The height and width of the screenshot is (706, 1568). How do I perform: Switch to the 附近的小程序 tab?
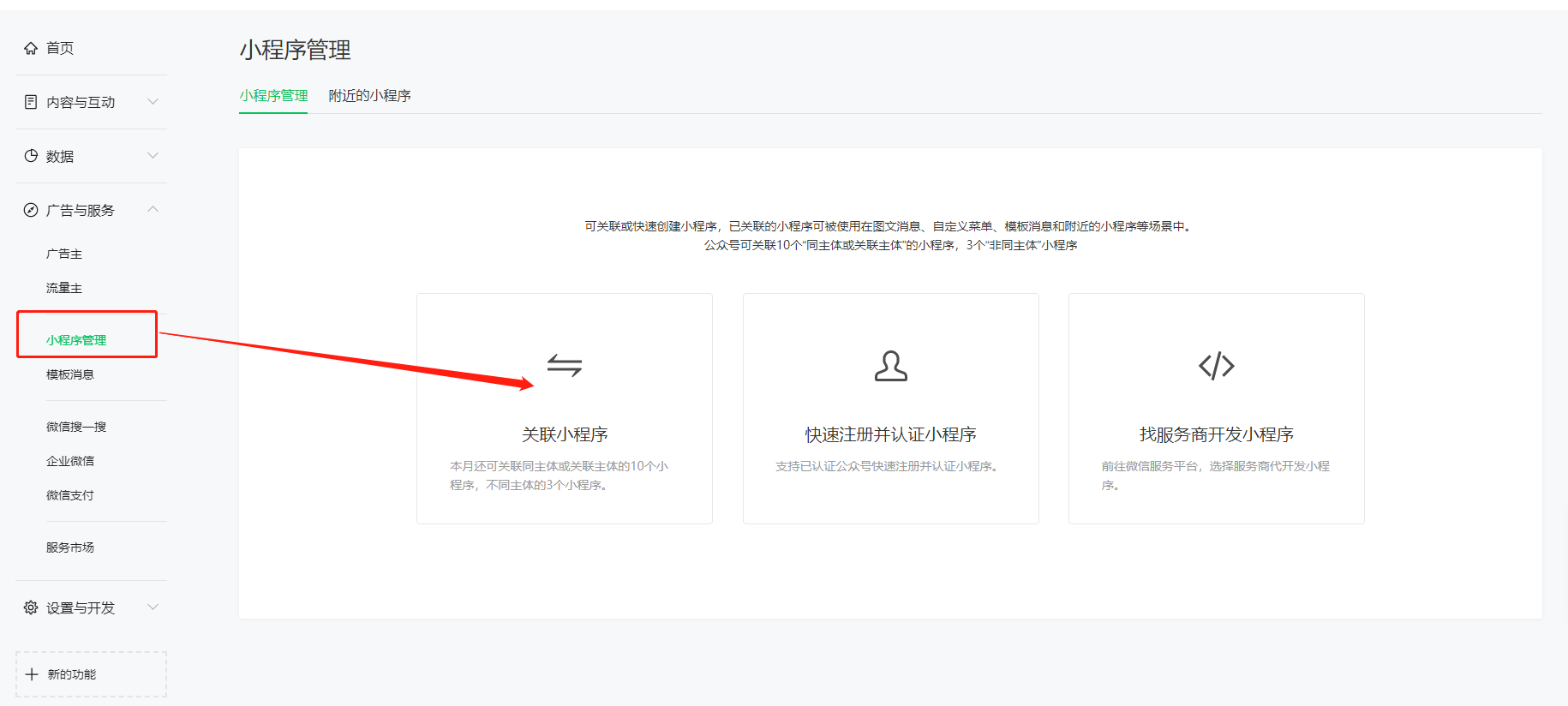point(370,95)
